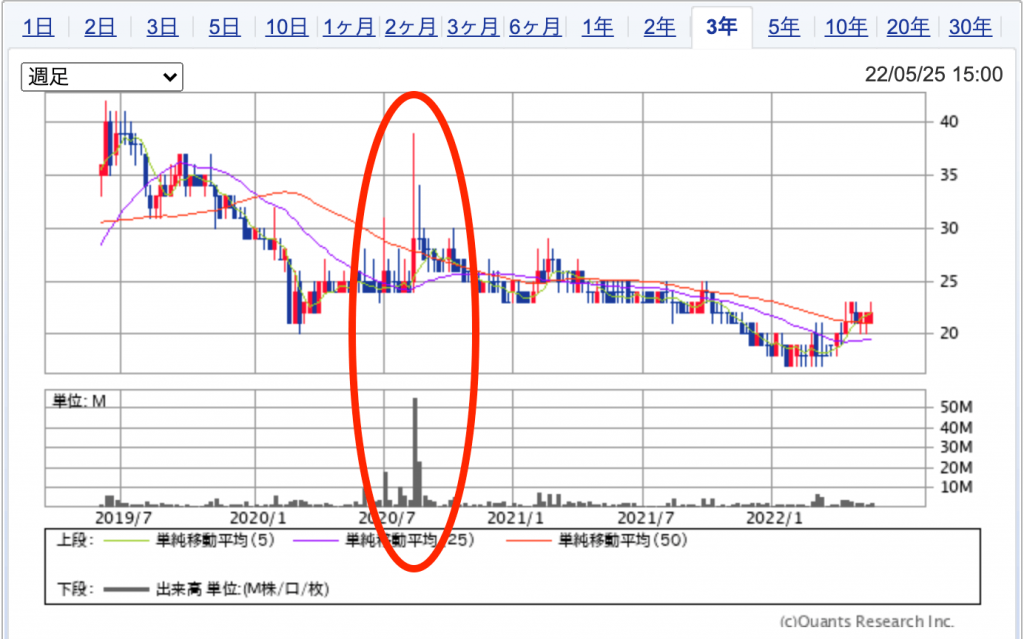Viewport: 1024px width, 639px height.
Task: Show the 2ヶ月 chart range
Action: (411, 27)
